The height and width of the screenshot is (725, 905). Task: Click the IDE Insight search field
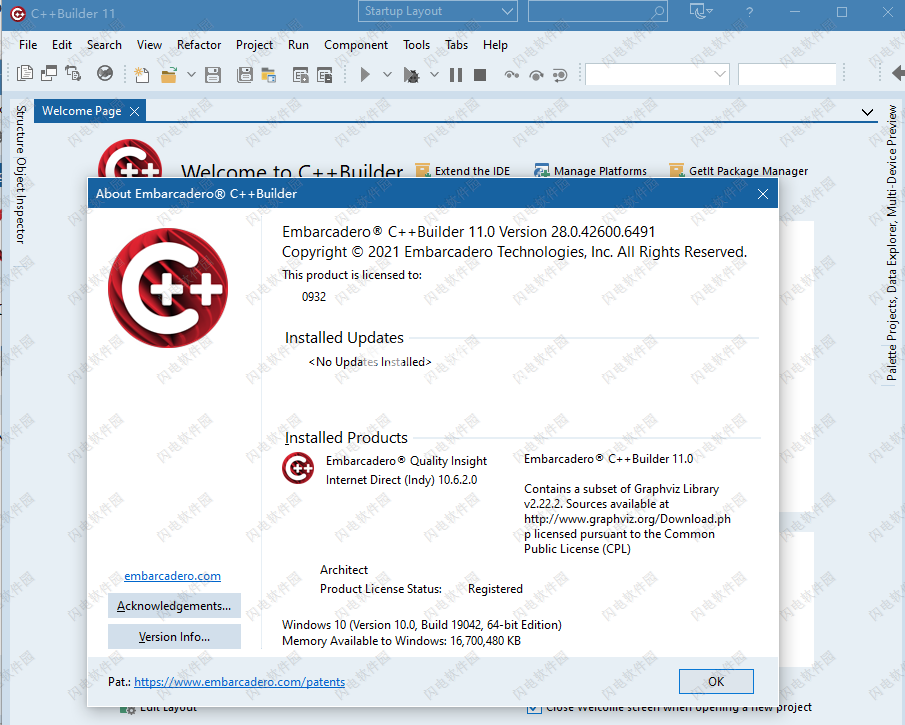point(597,12)
